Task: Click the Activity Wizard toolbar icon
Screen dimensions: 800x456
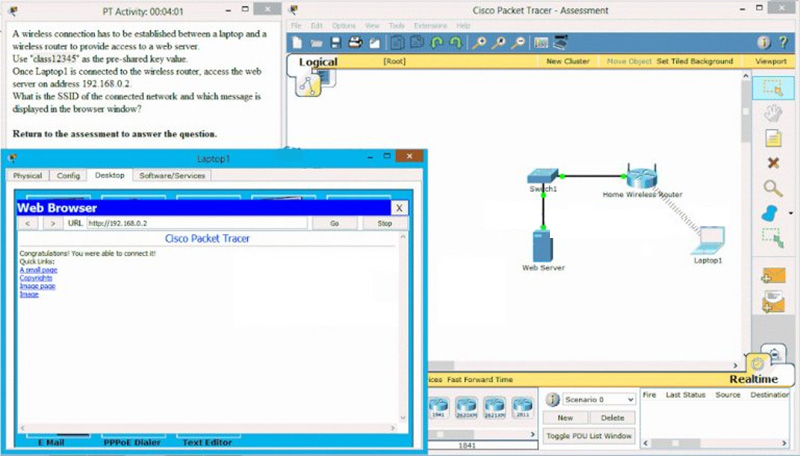Action: pyautogui.click(x=374, y=43)
